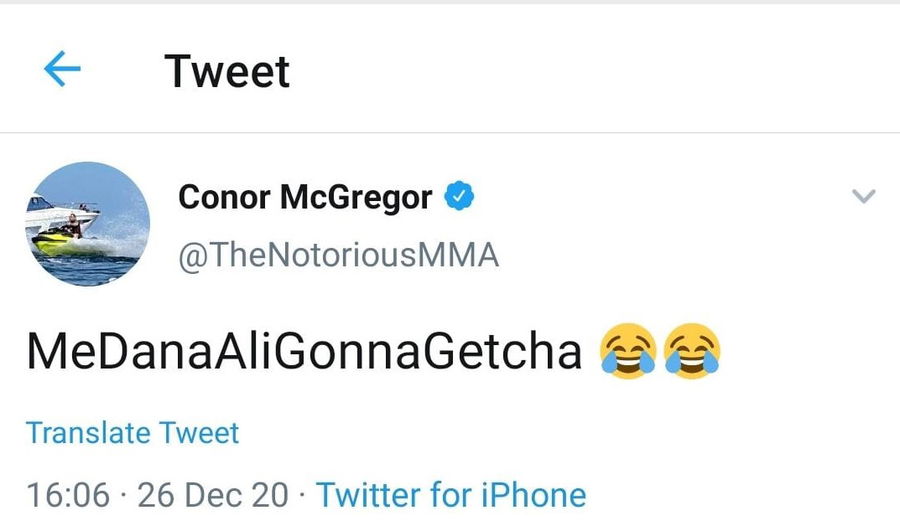Viewport: 900px width, 526px height.
Task: Open Conor McGregor's profile picture
Action: tap(87, 224)
